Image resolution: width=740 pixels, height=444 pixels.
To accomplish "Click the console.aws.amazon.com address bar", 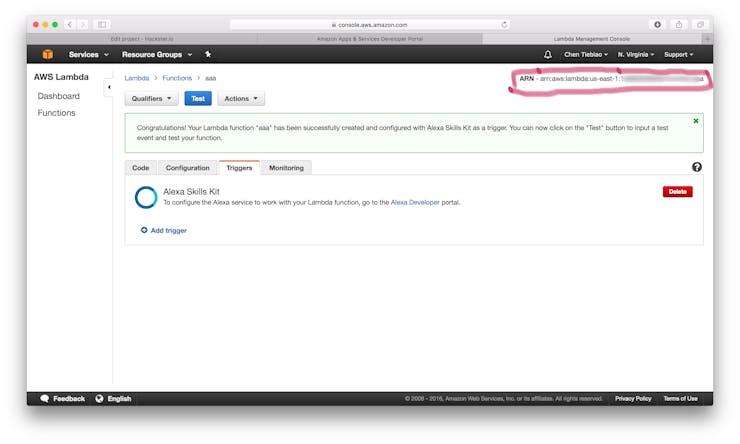I will point(370,25).
